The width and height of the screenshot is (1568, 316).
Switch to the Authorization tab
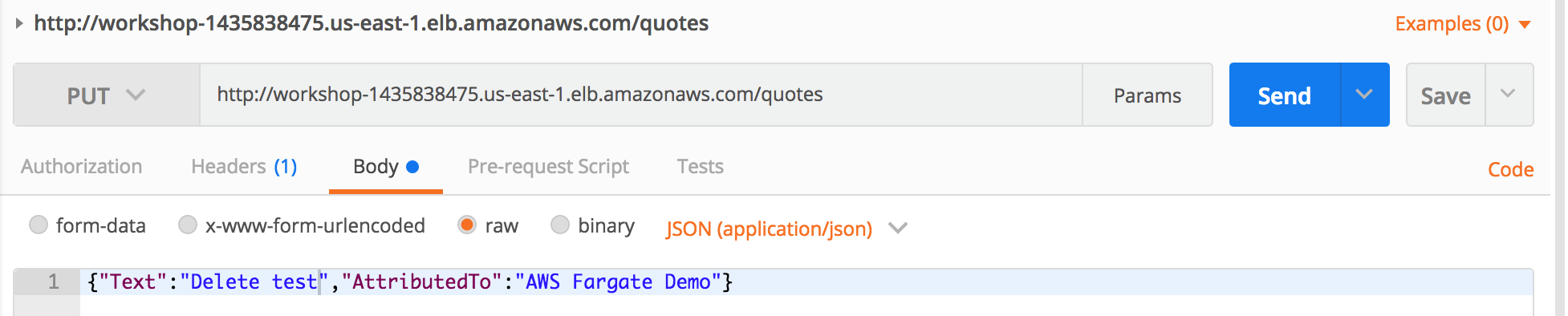point(82,166)
